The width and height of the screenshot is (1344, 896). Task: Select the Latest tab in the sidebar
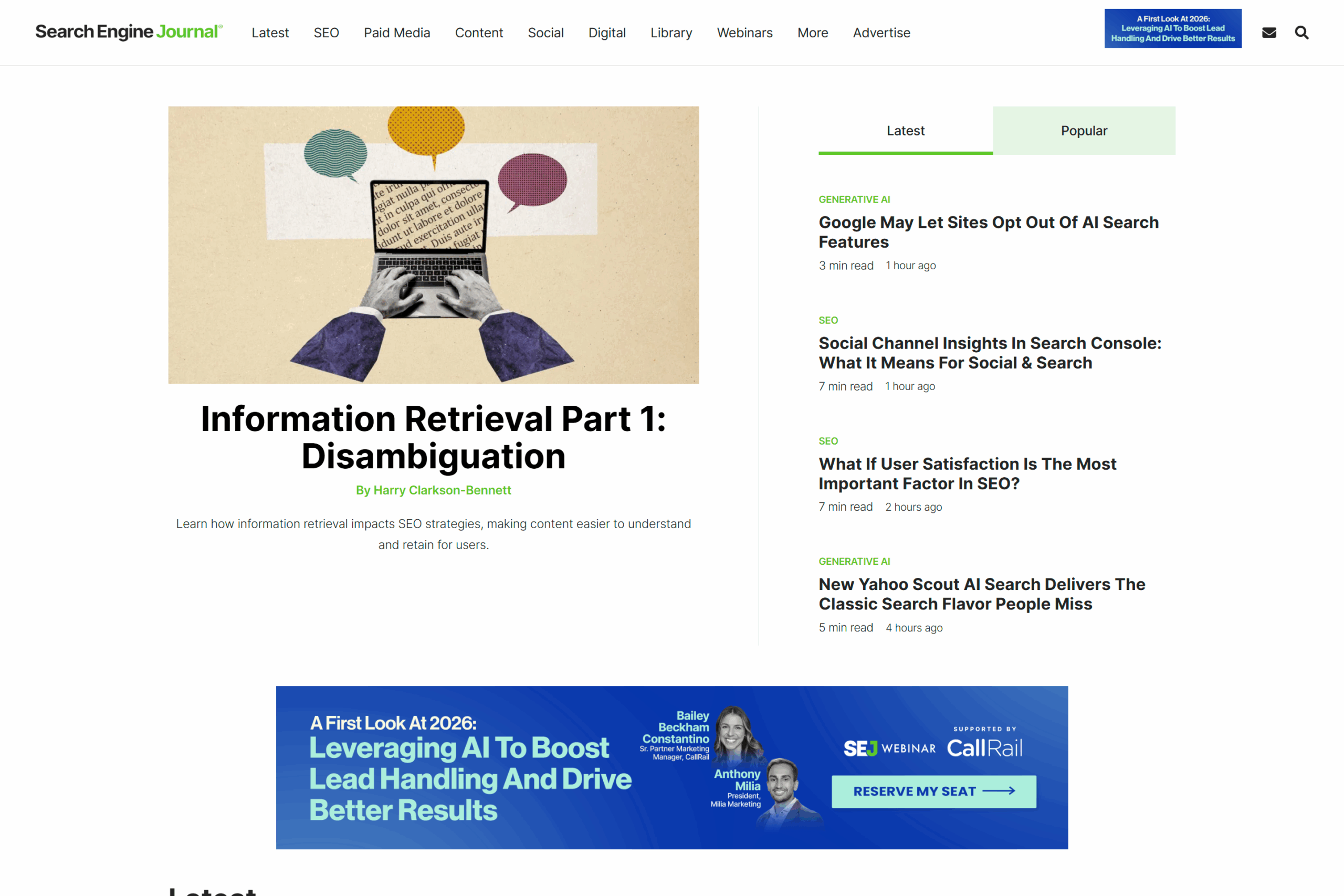pyautogui.click(x=905, y=130)
